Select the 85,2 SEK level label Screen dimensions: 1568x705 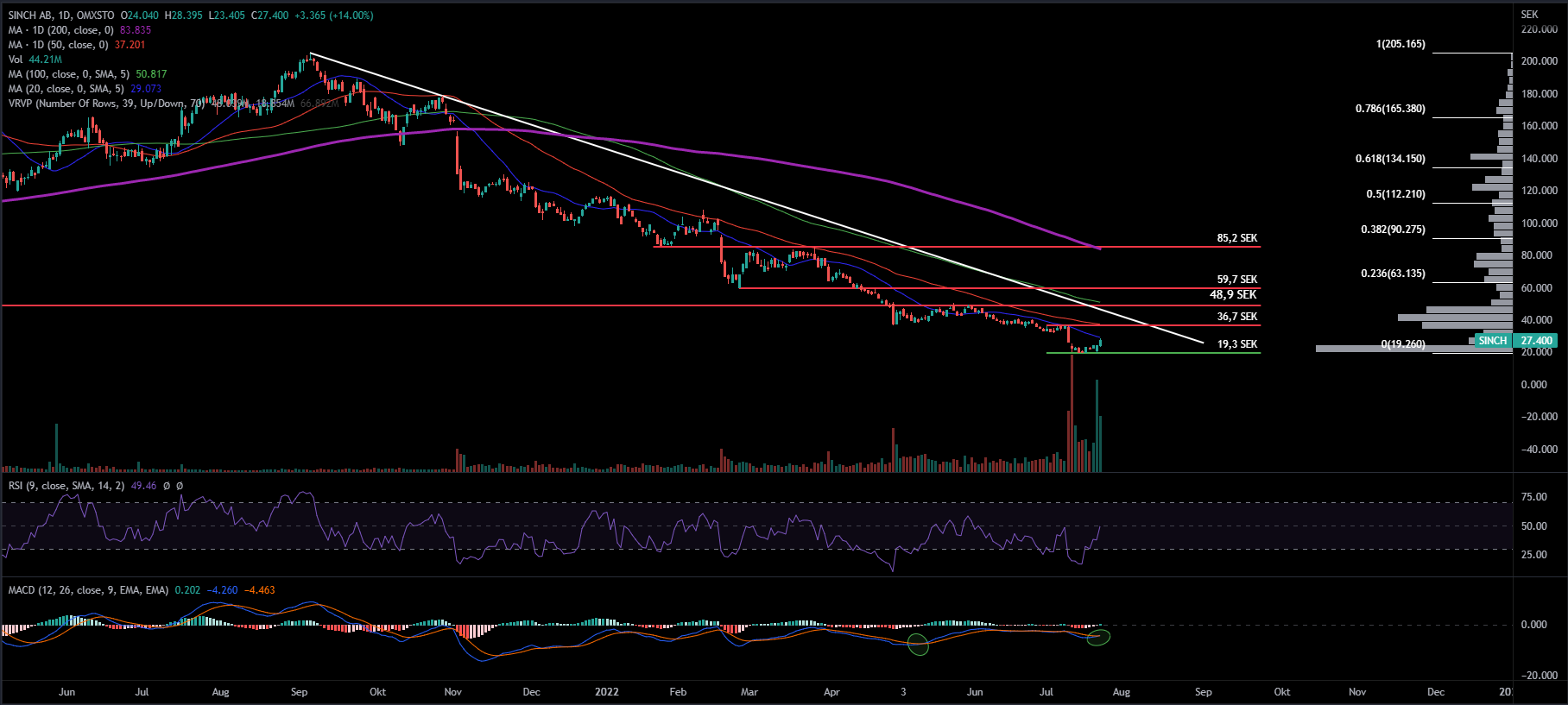point(1236,238)
